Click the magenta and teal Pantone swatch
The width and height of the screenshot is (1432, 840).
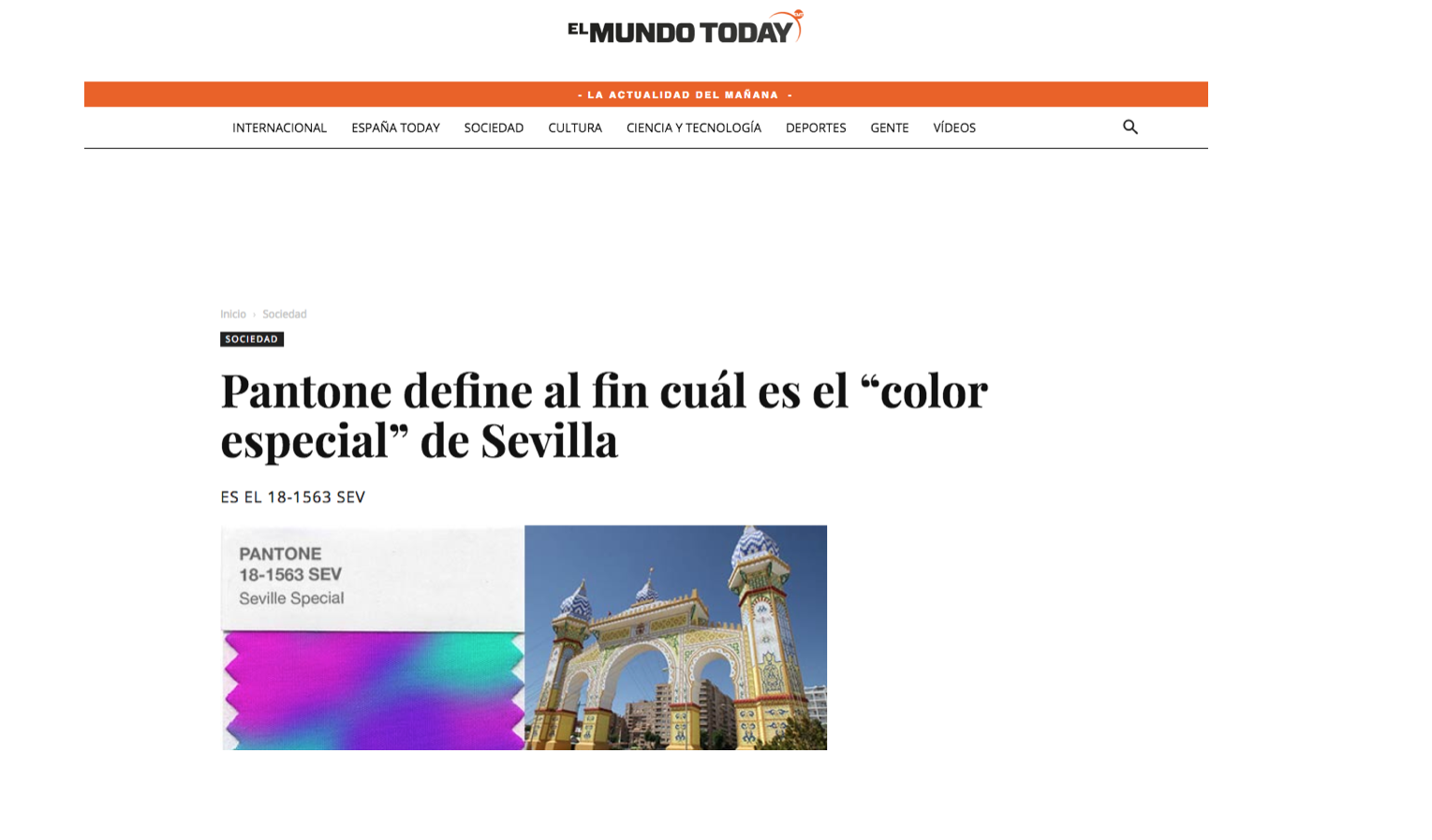coord(373,691)
